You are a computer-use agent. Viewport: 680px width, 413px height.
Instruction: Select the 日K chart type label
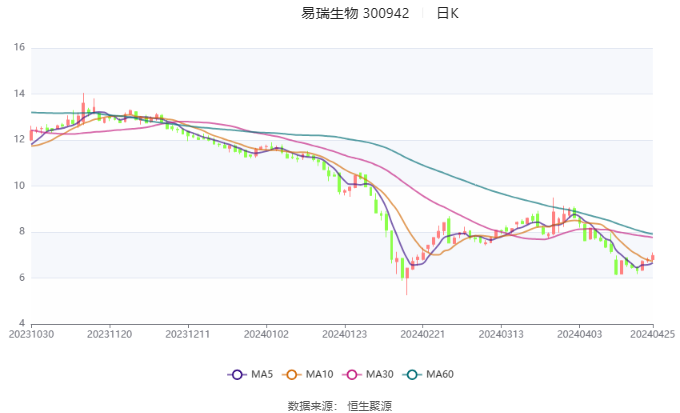click(448, 13)
